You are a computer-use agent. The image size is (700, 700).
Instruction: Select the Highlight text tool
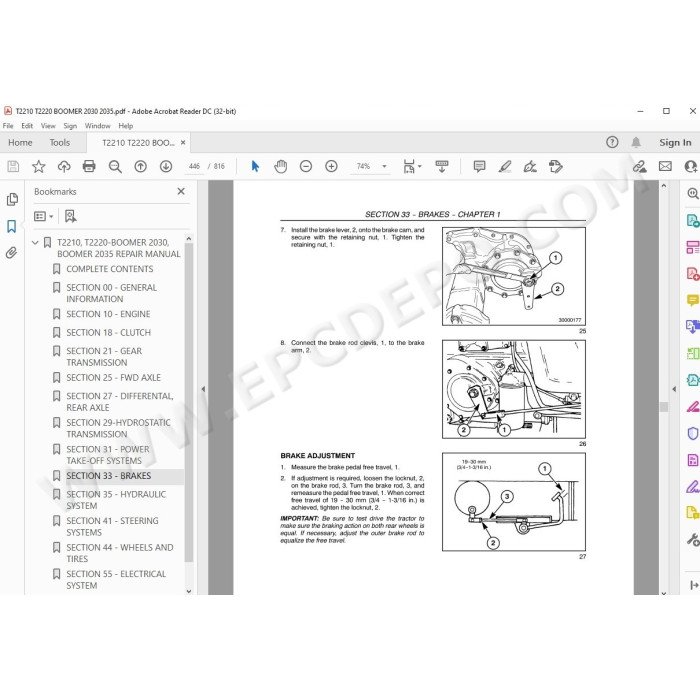point(505,167)
